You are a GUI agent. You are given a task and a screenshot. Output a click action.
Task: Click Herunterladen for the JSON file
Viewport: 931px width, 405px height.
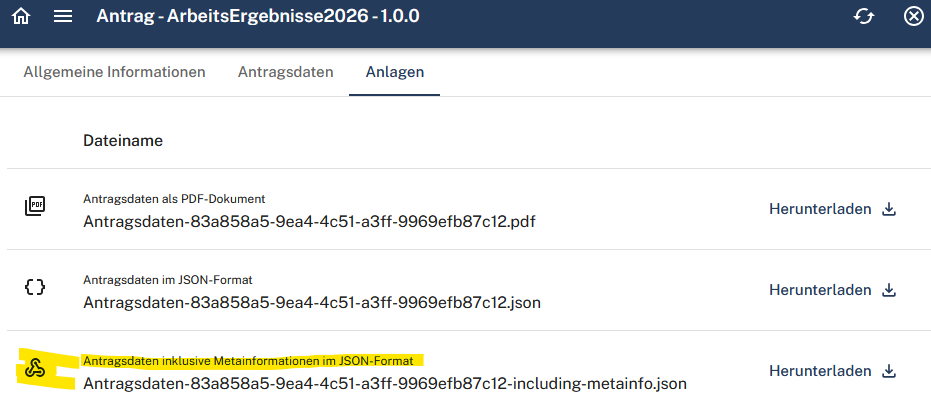point(820,290)
